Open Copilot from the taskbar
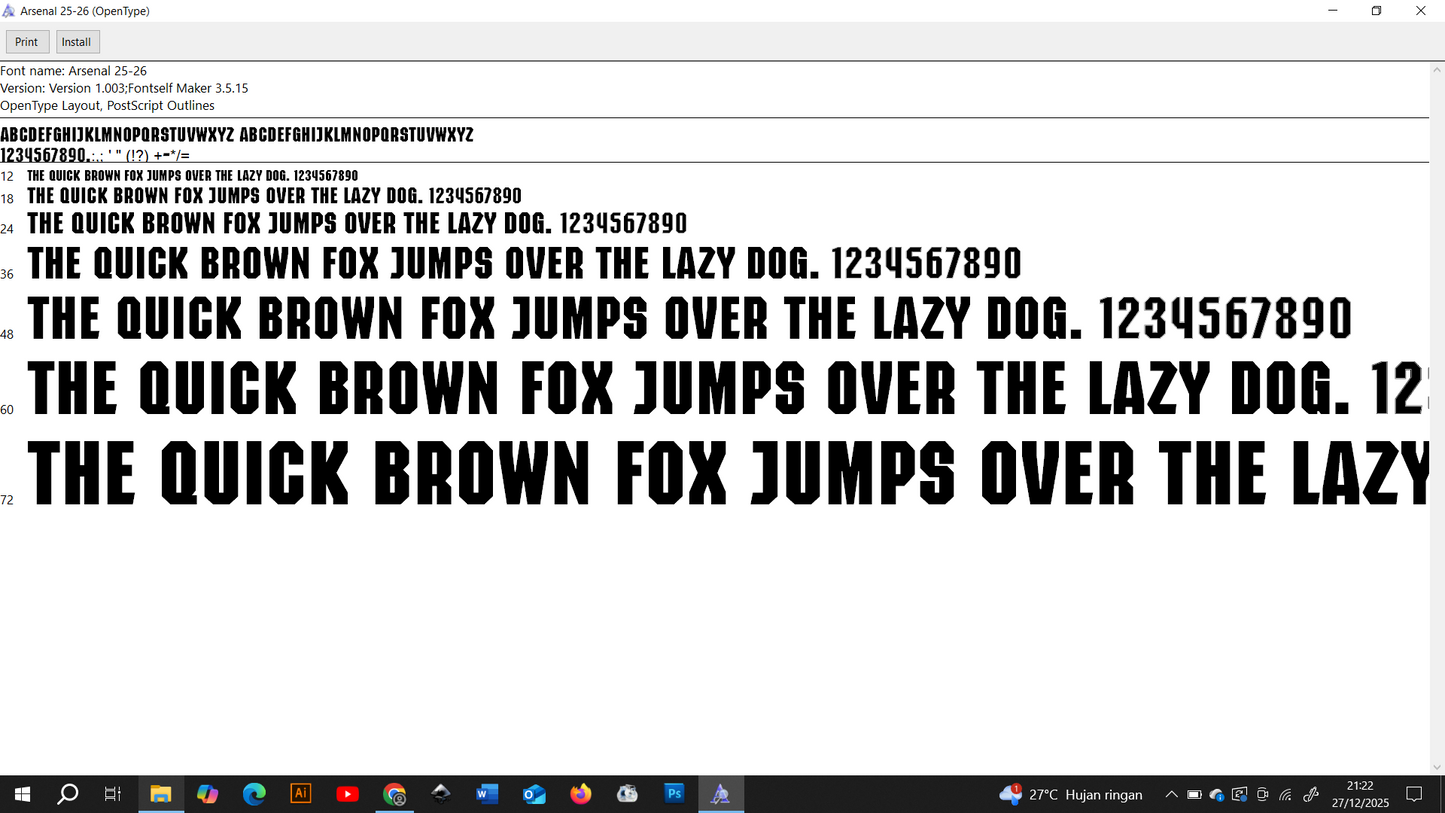 [x=208, y=793]
